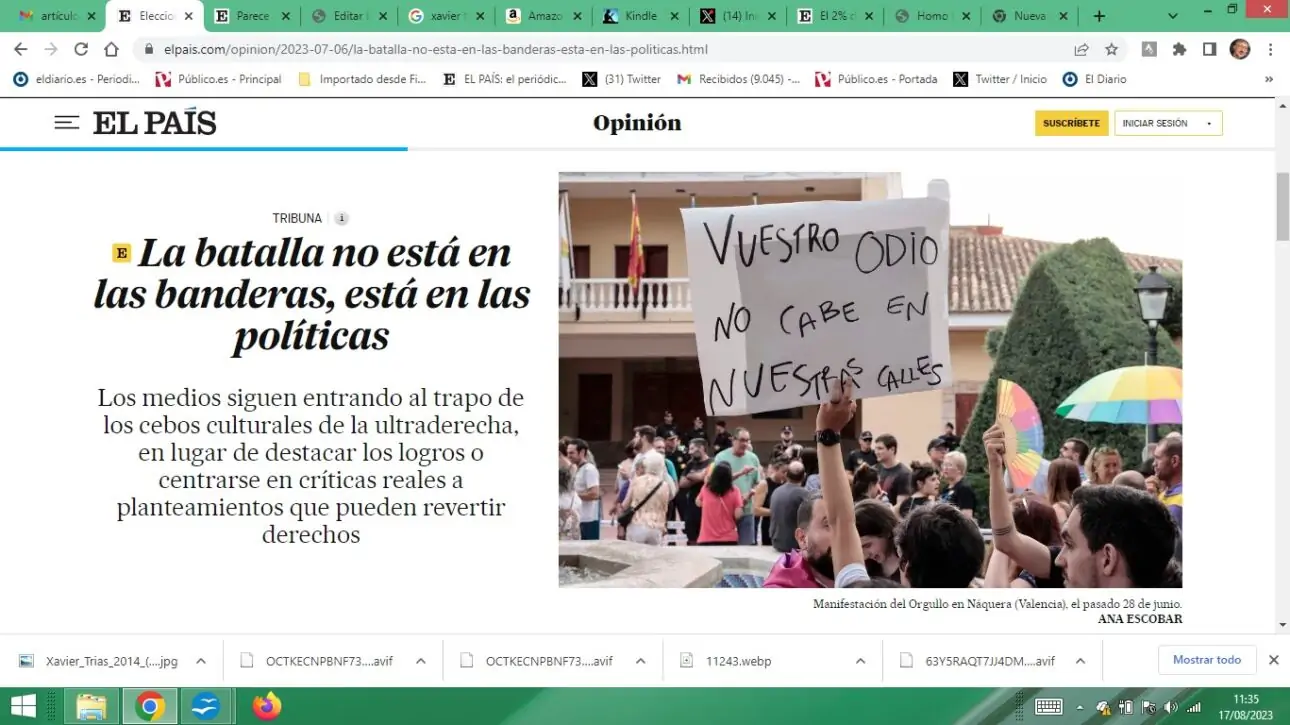Open the Chrome three-dot menu
The height and width of the screenshot is (725, 1290).
pyautogui.click(x=1270, y=49)
